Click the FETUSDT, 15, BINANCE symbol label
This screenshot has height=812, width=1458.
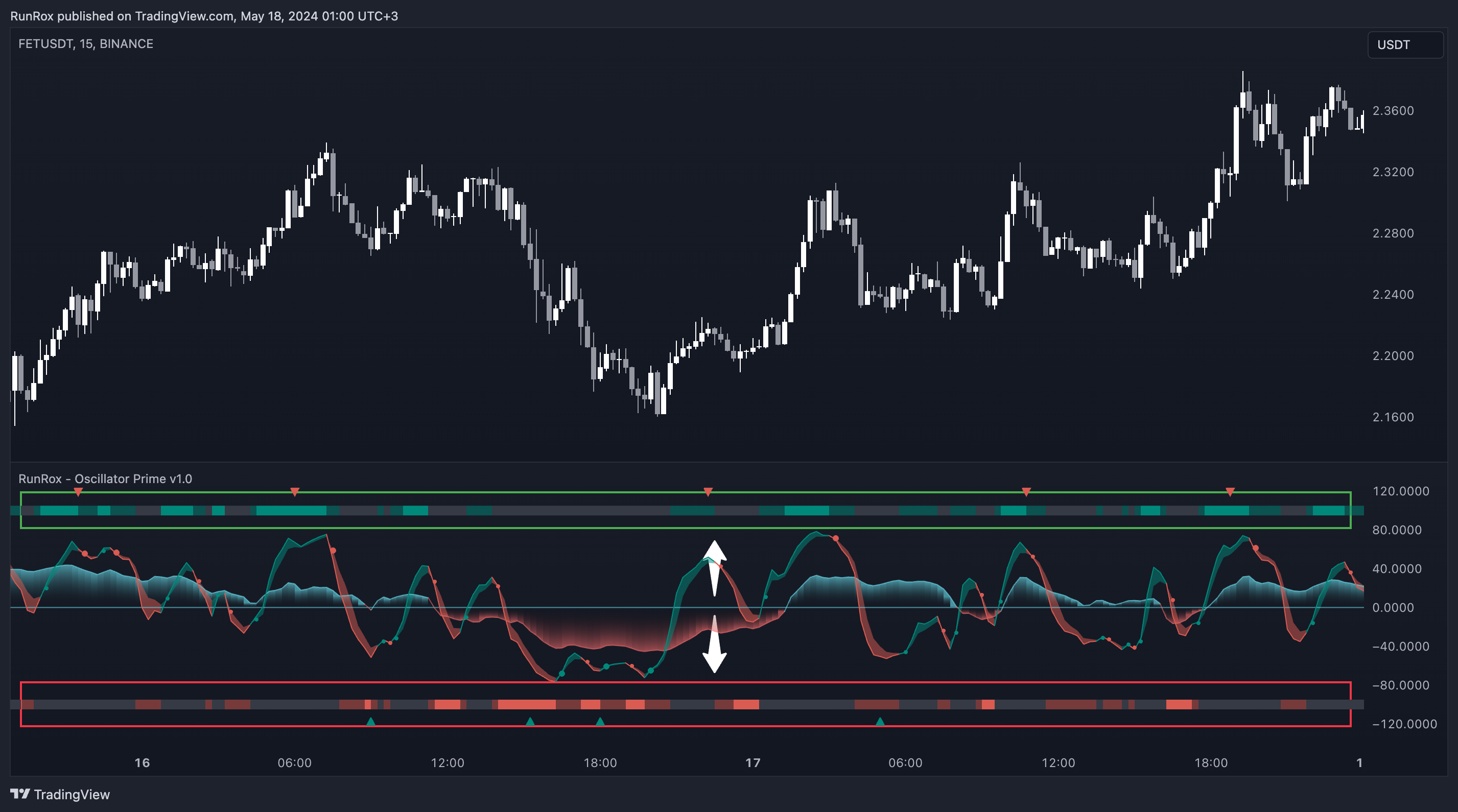[x=85, y=43]
